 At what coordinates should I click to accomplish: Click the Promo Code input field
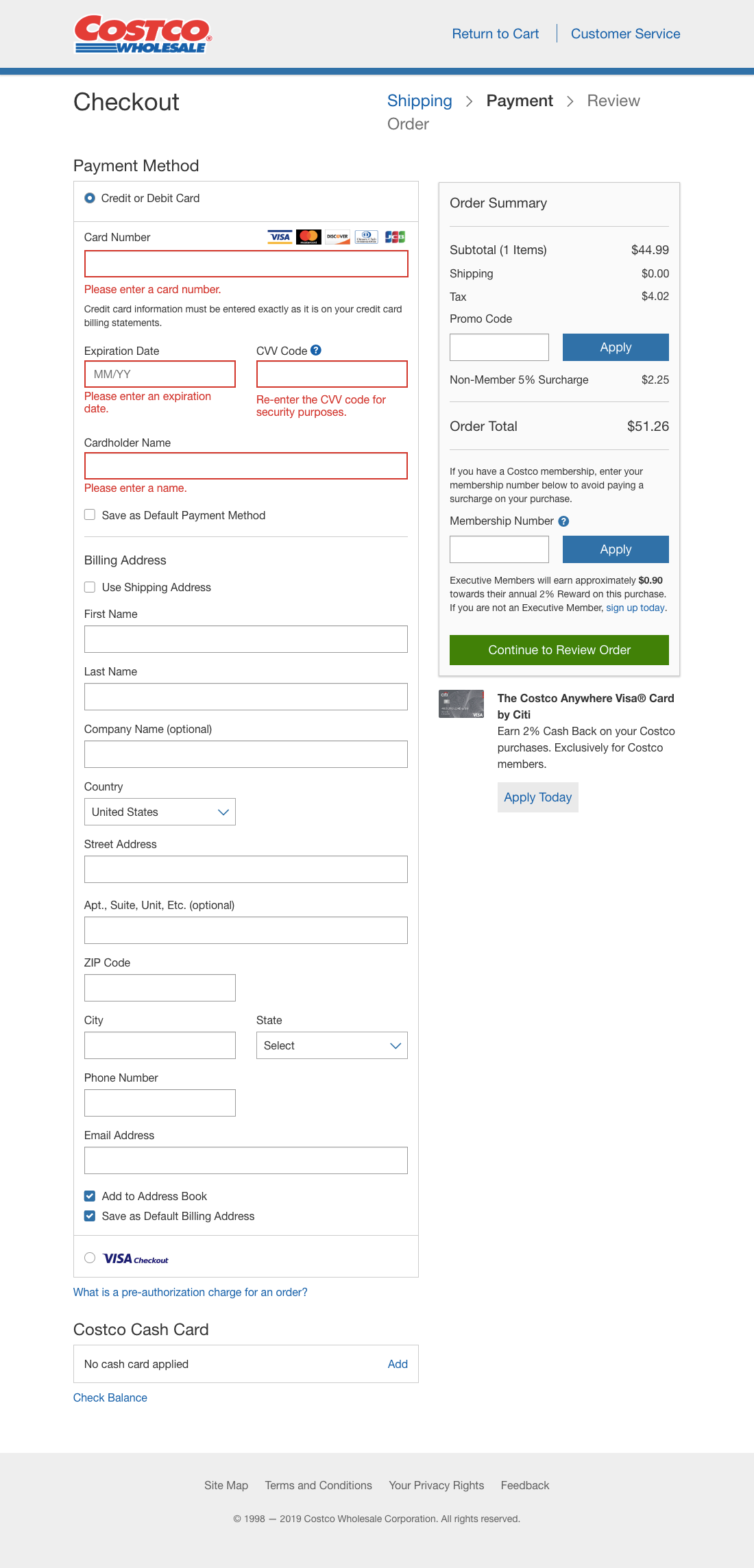[x=499, y=347]
